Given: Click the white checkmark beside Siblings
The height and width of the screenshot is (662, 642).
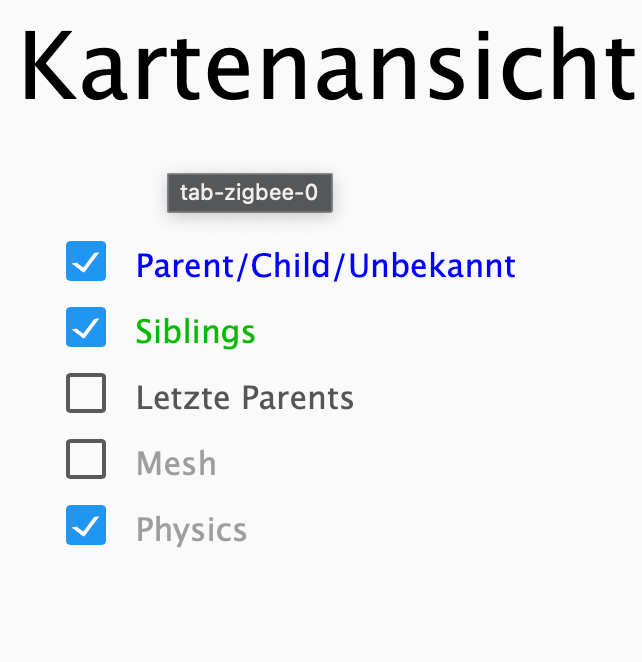Looking at the screenshot, I should [x=86, y=328].
